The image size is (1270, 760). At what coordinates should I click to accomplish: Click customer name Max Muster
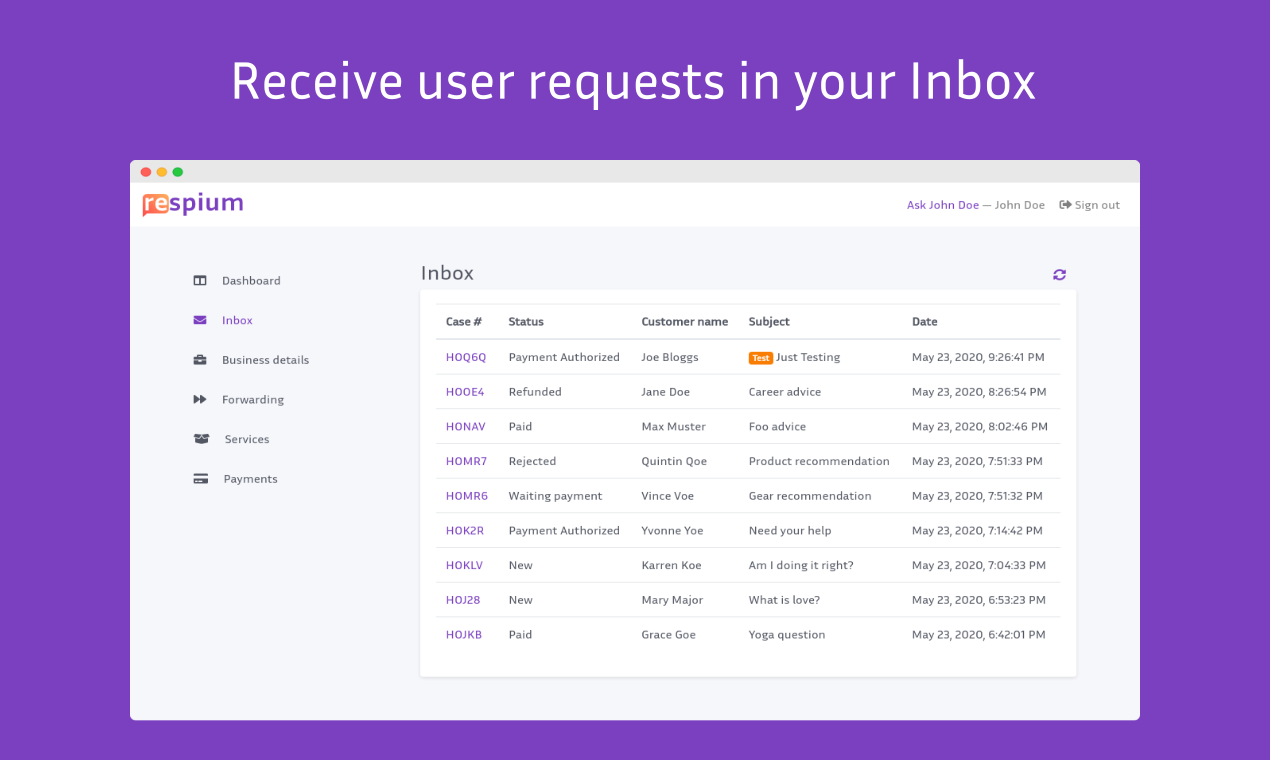[x=674, y=427]
